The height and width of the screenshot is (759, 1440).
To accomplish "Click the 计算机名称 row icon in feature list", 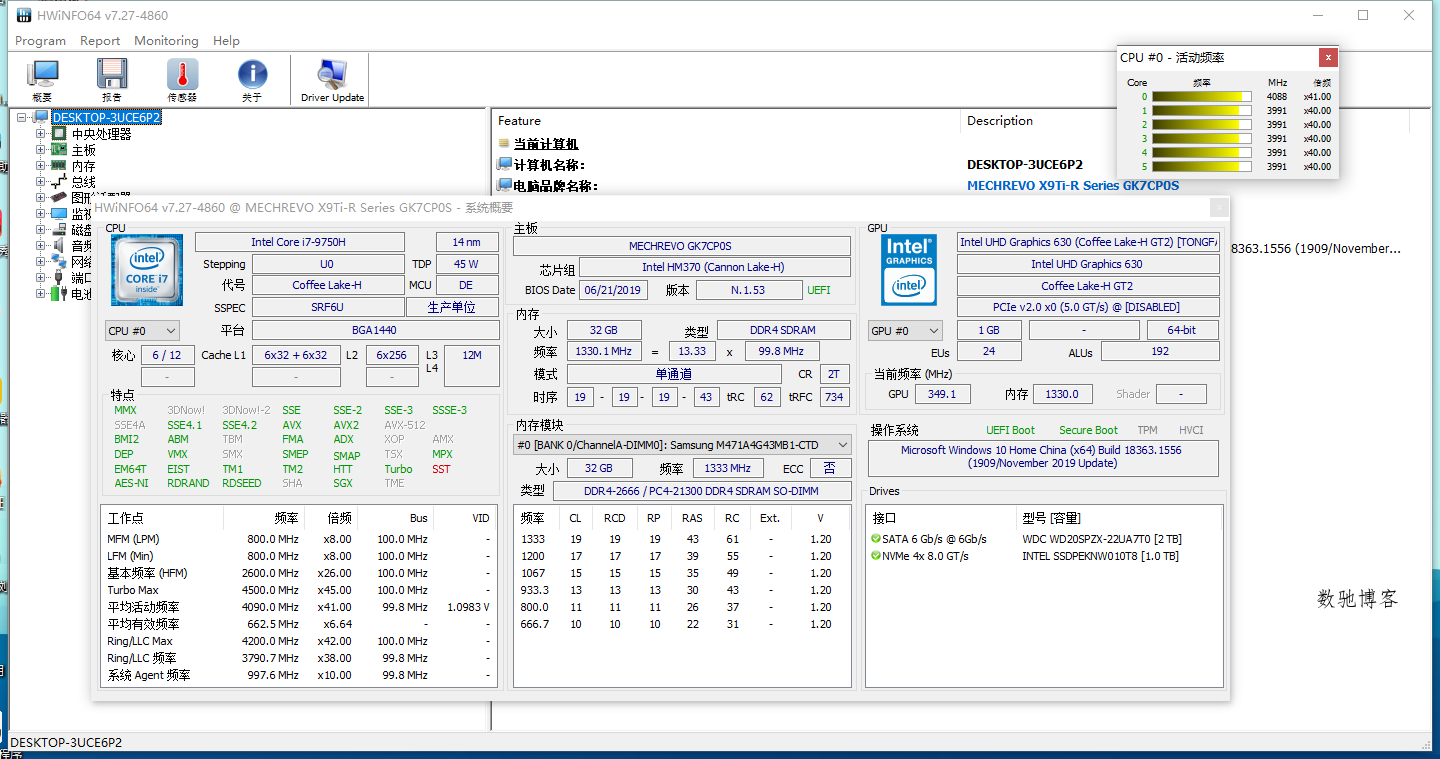I will tap(505, 165).
